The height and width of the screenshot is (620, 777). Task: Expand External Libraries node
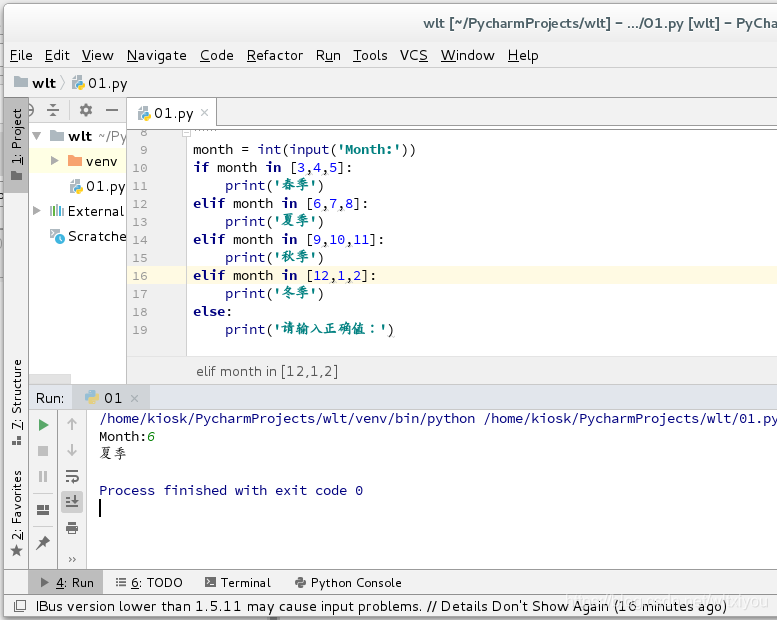click(x=37, y=211)
